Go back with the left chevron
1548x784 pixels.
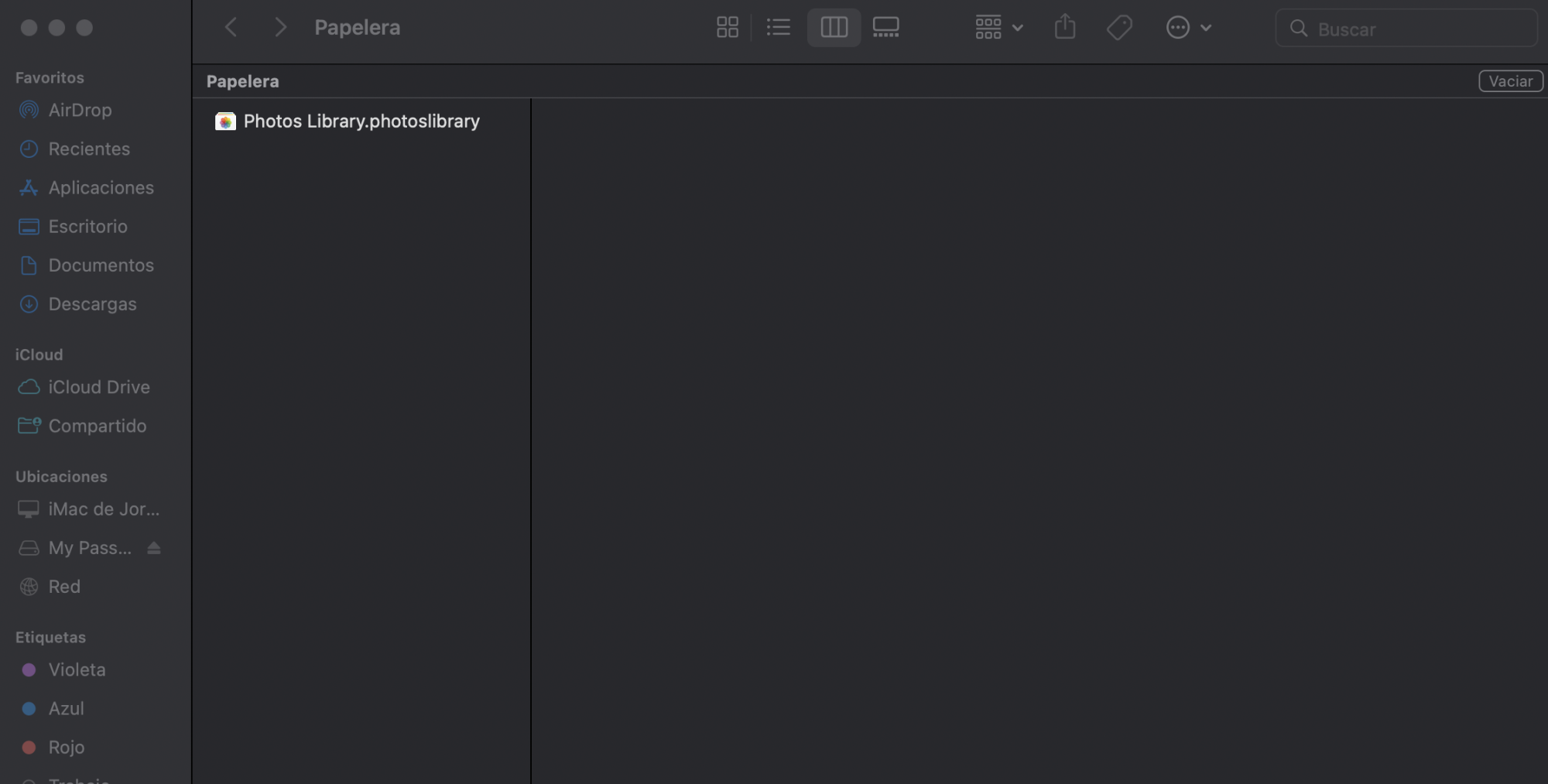click(231, 28)
